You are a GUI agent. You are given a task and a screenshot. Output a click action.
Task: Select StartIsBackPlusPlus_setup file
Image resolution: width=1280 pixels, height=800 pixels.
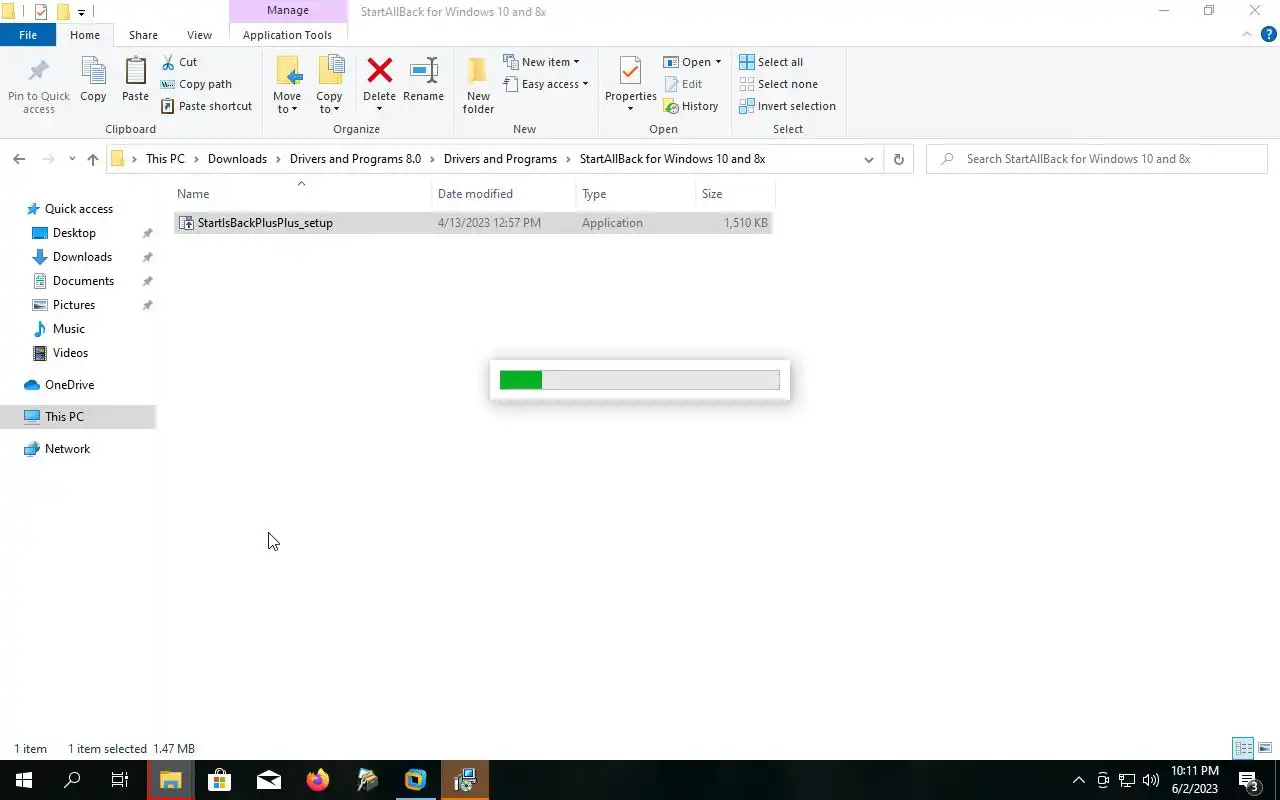[x=472, y=223]
